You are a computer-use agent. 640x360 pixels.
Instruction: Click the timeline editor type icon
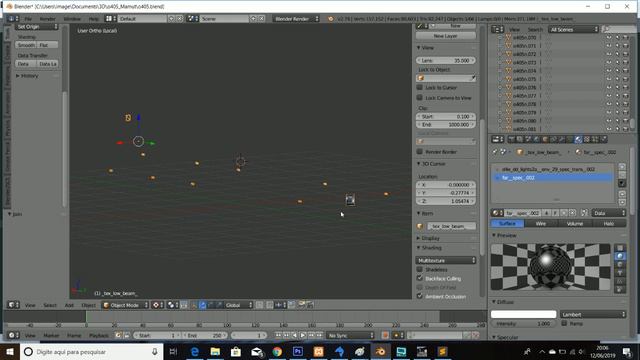click(x=13, y=336)
